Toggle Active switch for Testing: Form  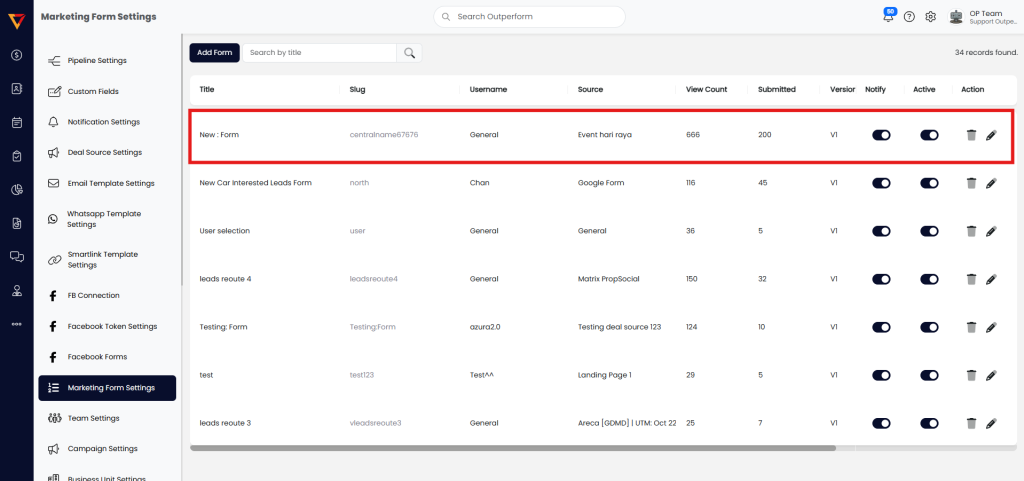coord(929,327)
